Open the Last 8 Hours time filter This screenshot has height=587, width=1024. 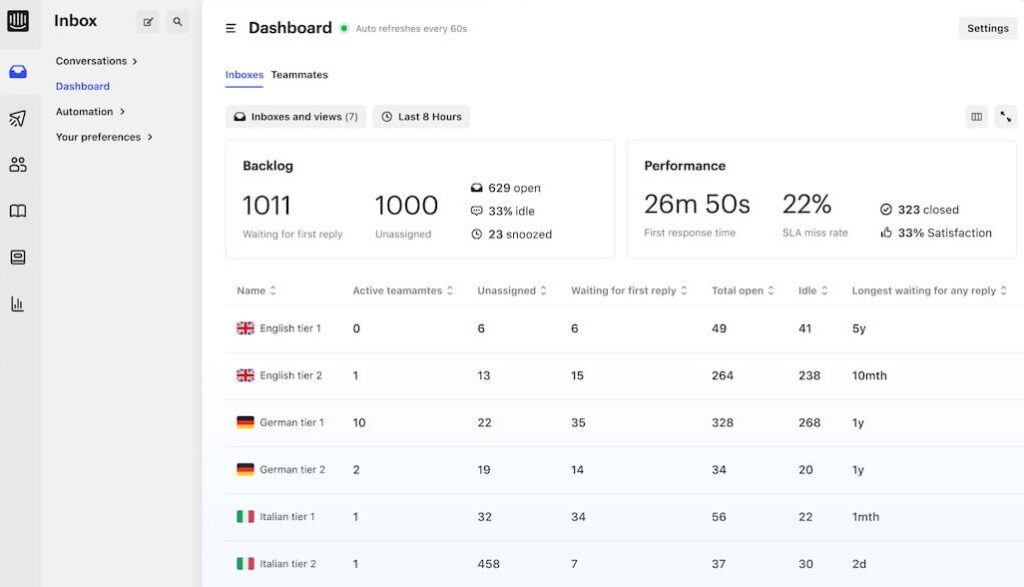421,117
